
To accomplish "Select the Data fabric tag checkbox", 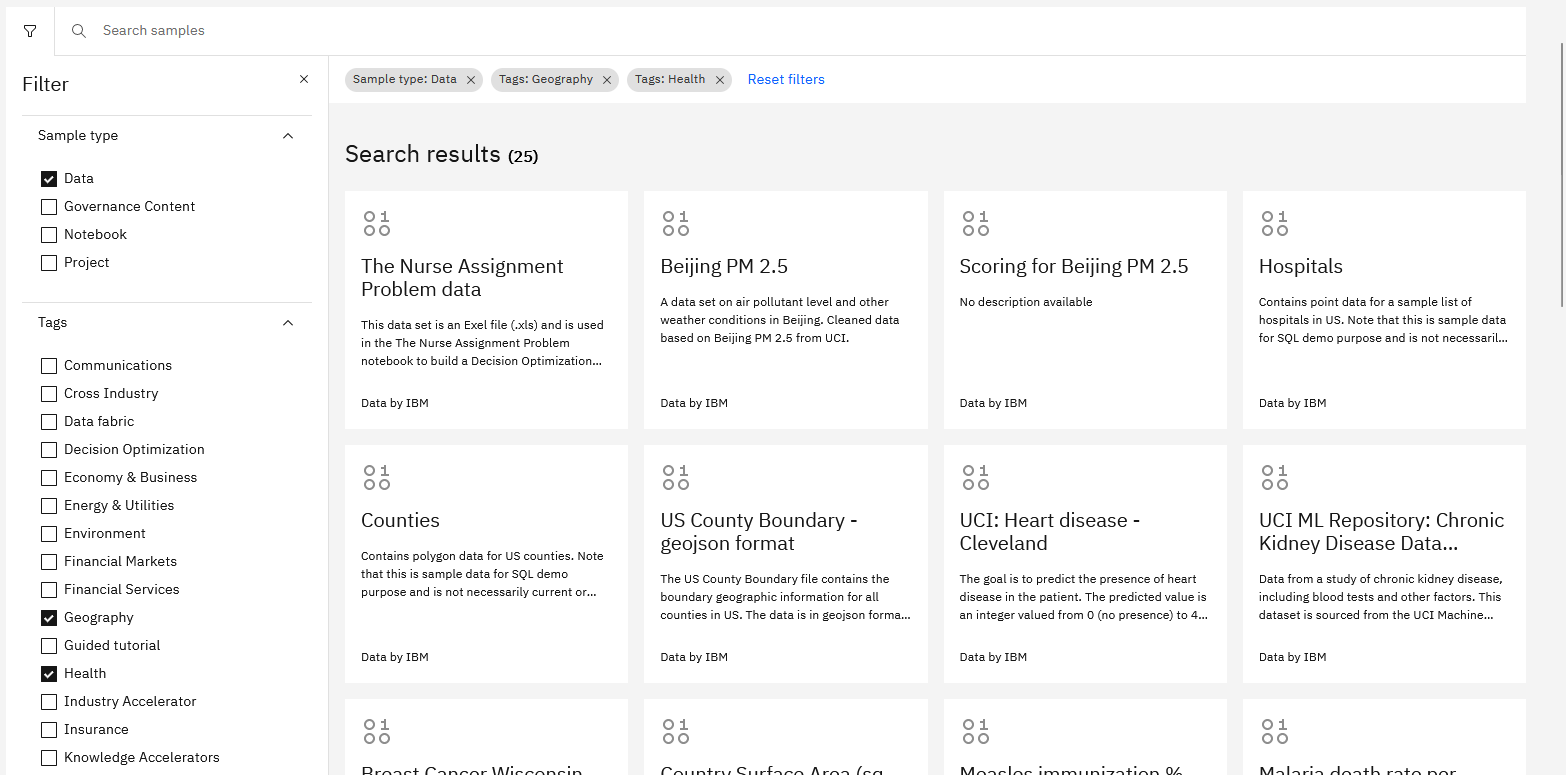I will [49, 422].
